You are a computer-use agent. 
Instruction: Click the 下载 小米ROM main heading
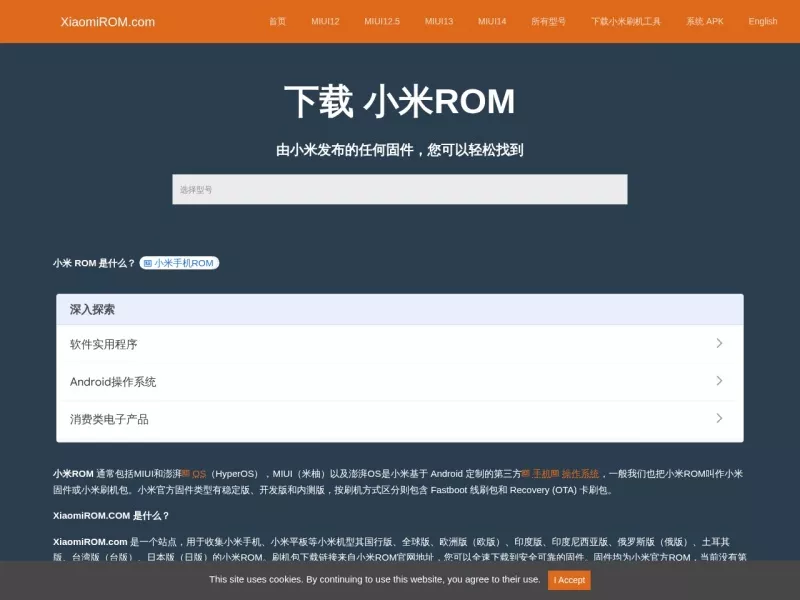(x=399, y=101)
